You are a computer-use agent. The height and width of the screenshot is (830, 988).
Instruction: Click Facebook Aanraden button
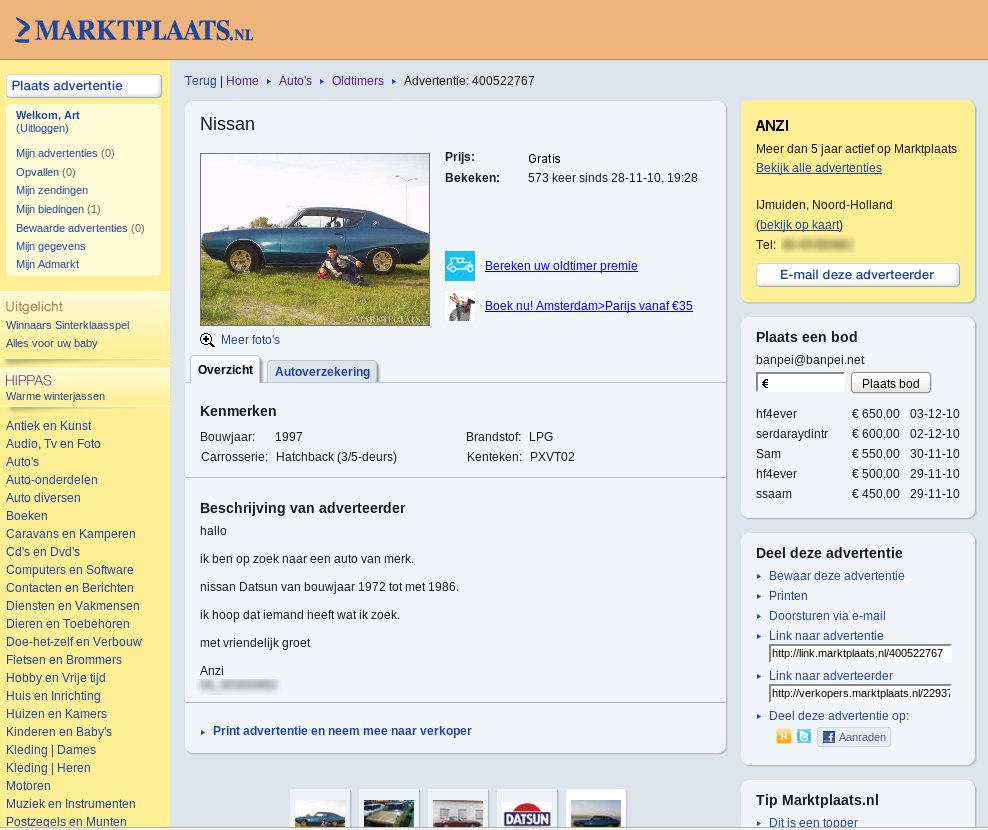pyautogui.click(x=854, y=737)
